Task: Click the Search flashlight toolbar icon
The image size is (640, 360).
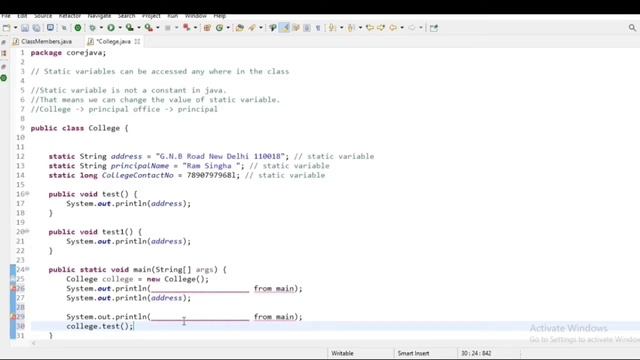Action: click(x=252, y=28)
